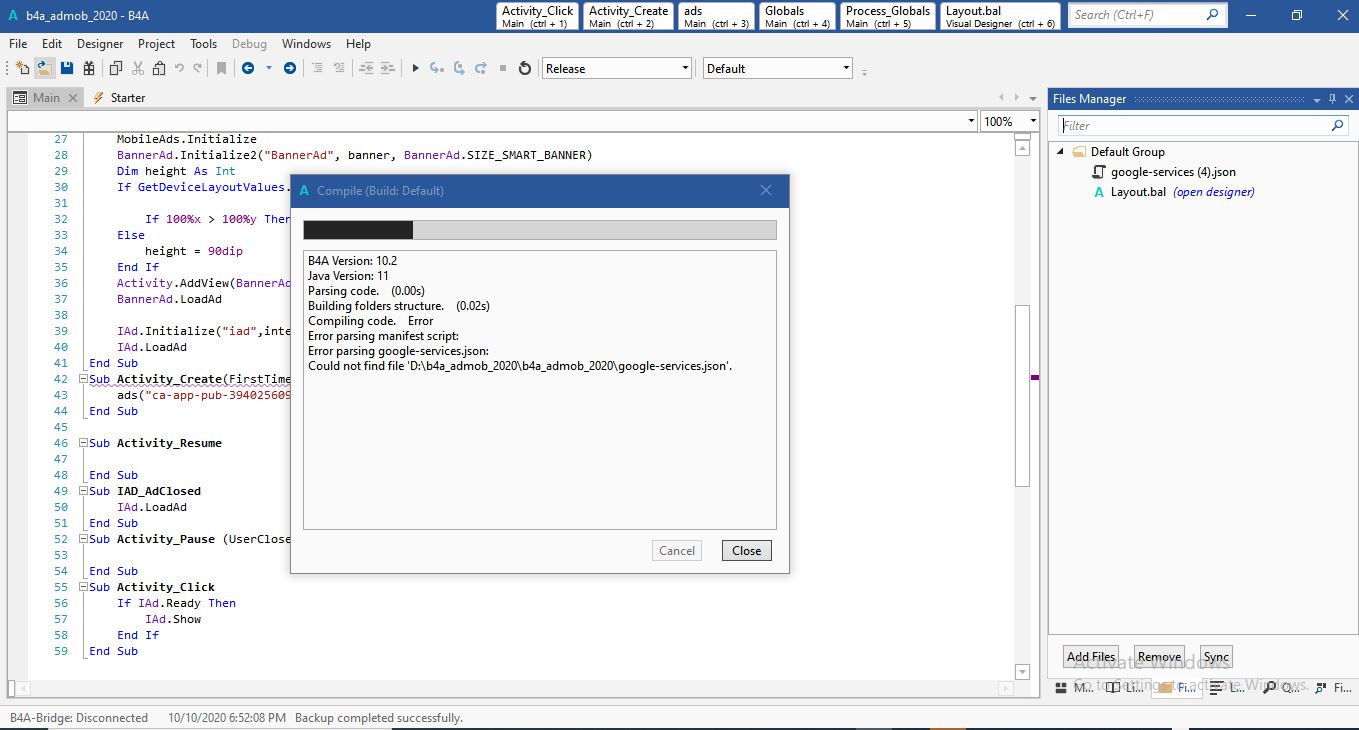Screen dimensions: 1359x730
Task: Select google-services (4).json file
Action: [1173, 172]
